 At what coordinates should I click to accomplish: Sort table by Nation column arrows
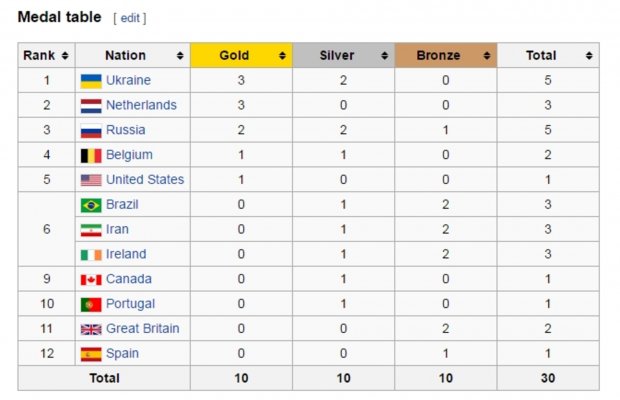click(x=180, y=56)
